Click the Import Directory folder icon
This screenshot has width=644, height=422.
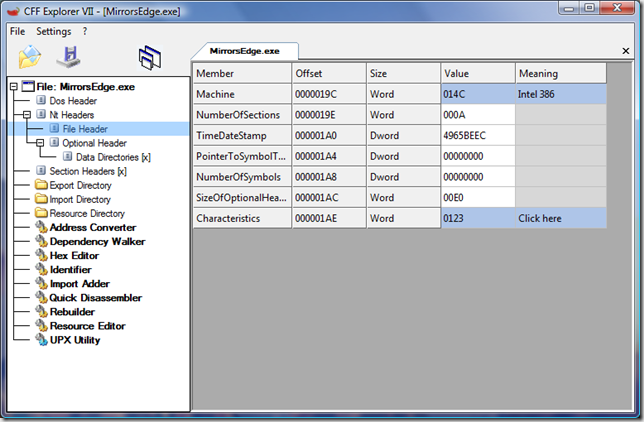click(41, 199)
